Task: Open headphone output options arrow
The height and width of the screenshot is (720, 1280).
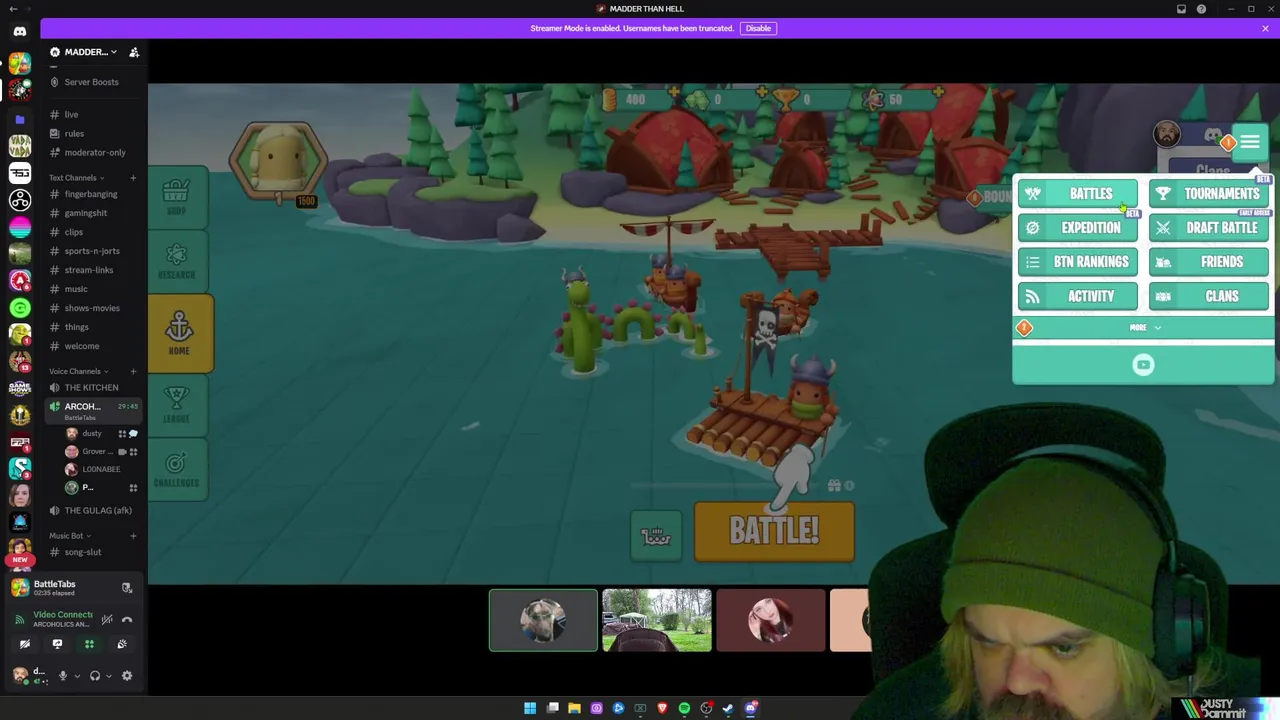Action: [109, 676]
